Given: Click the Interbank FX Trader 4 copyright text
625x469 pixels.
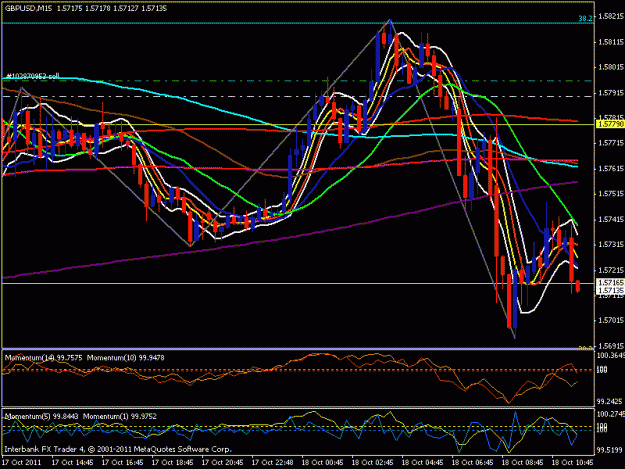Looking at the screenshot, I should [118, 449].
